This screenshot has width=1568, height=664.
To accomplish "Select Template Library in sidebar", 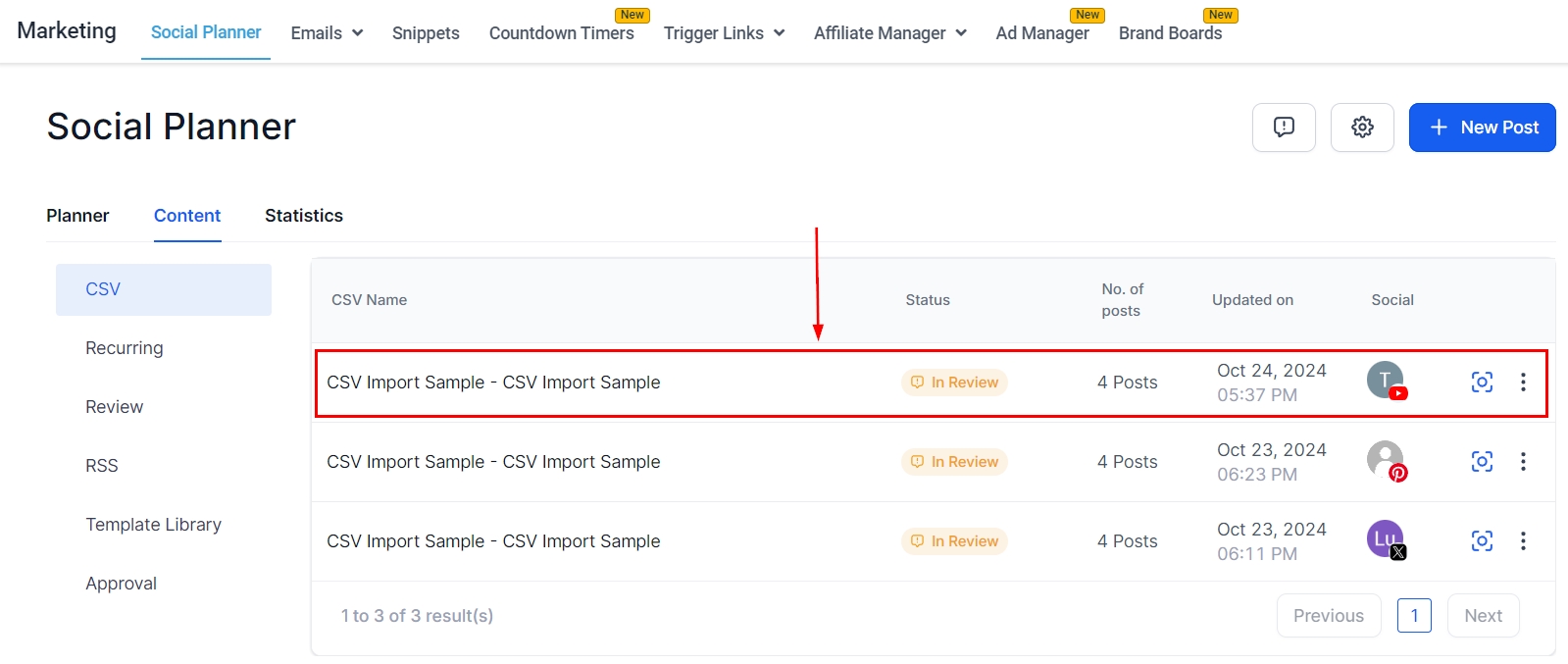I will pyautogui.click(x=153, y=525).
